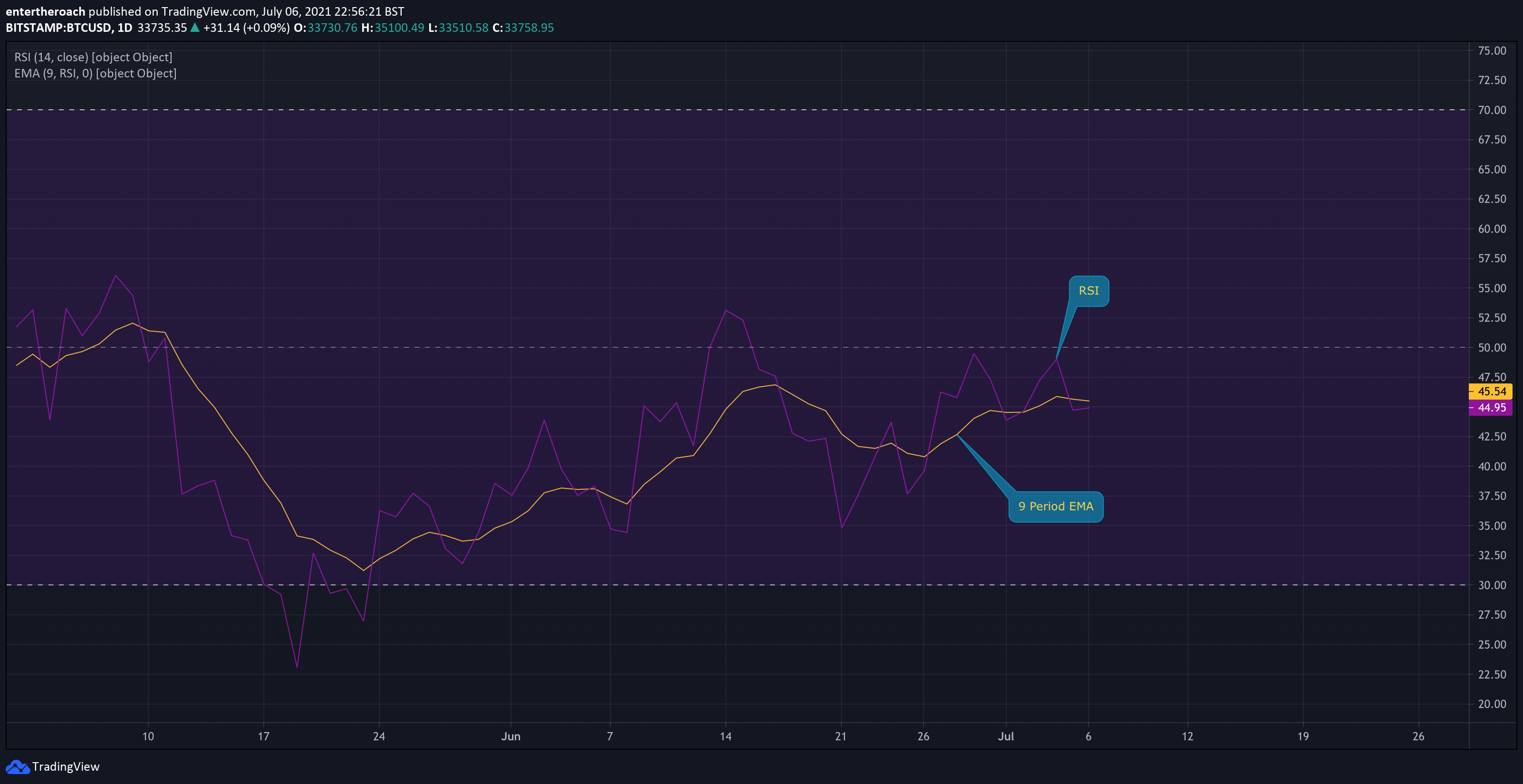Click the TradingView cloud logo icon
The height and width of the screenshot is (784, 1523).
point(18,767)
